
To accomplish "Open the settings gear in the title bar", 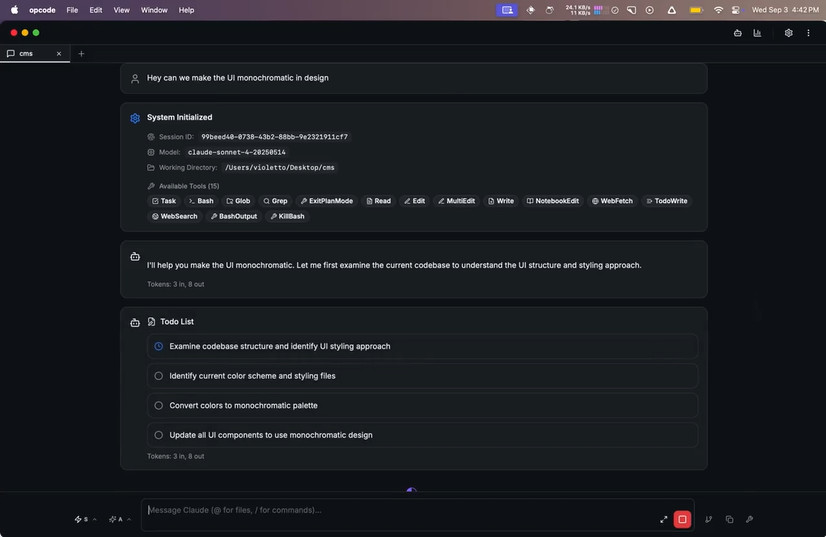I will click(x=789, y=33).
